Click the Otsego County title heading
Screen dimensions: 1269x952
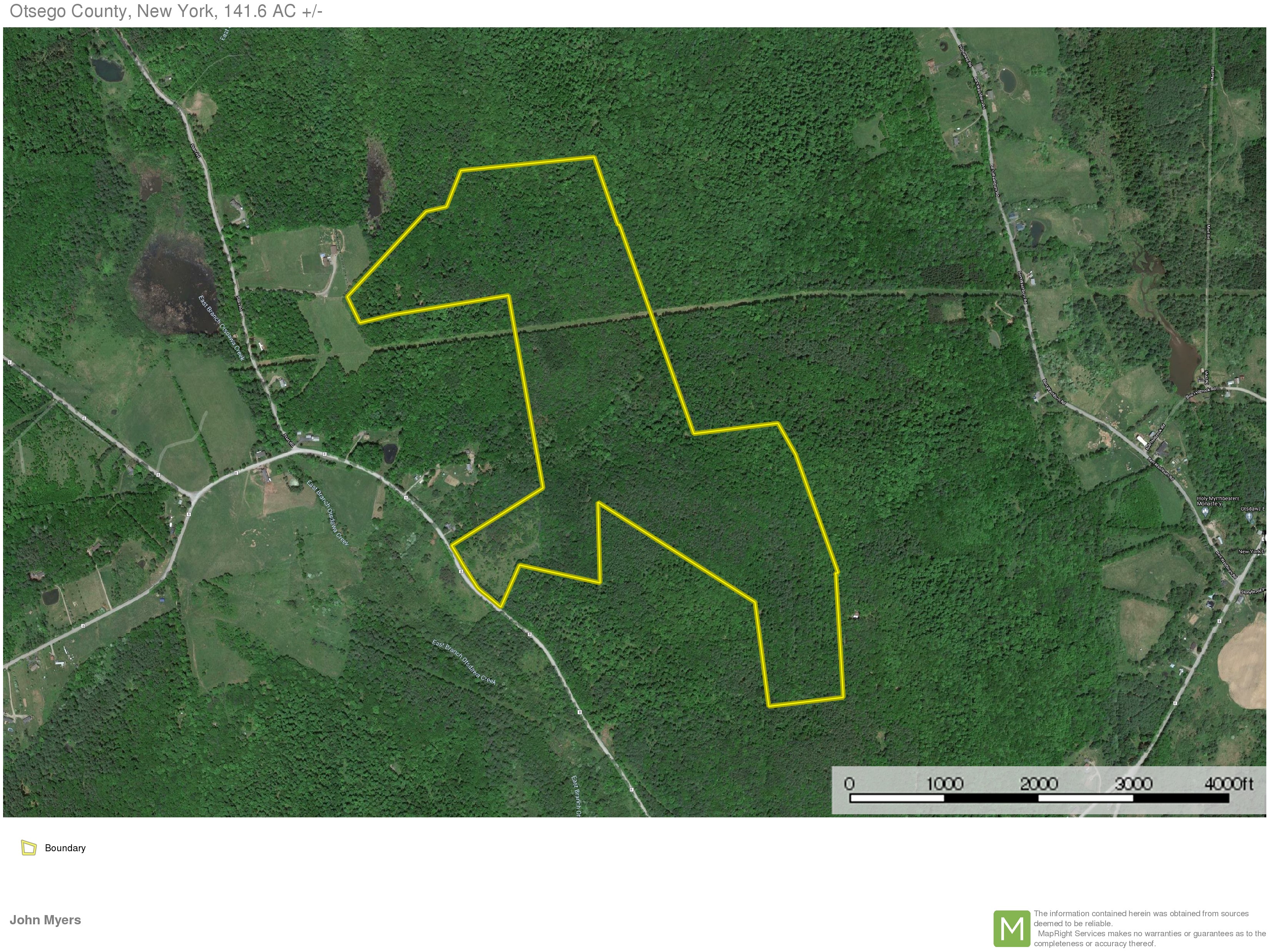pyautogui.click(x=166, y=11)
